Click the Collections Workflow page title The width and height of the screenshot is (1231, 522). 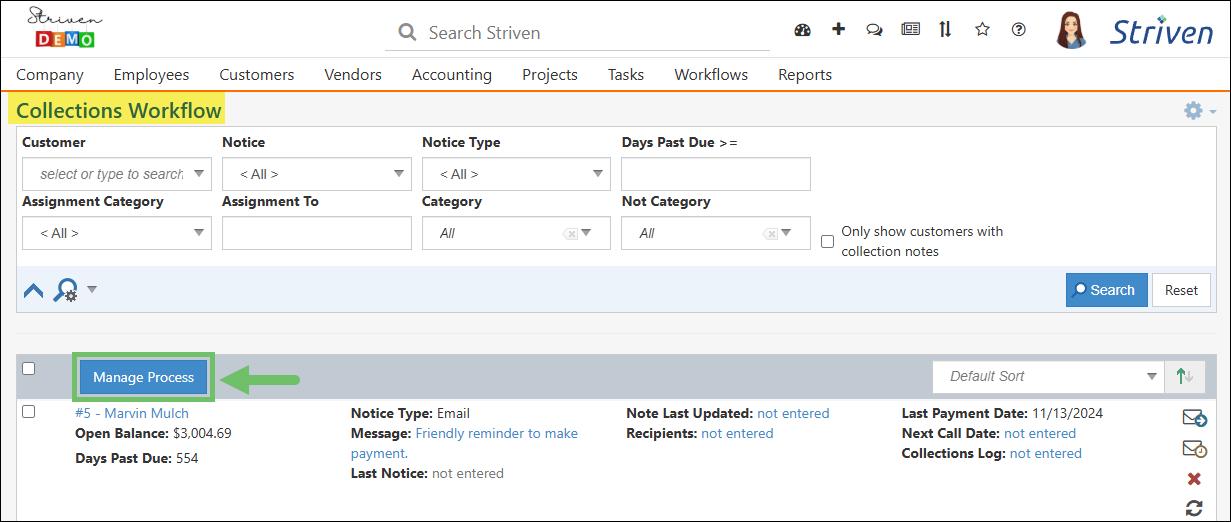pyautogui.click(x=118, y=110)
